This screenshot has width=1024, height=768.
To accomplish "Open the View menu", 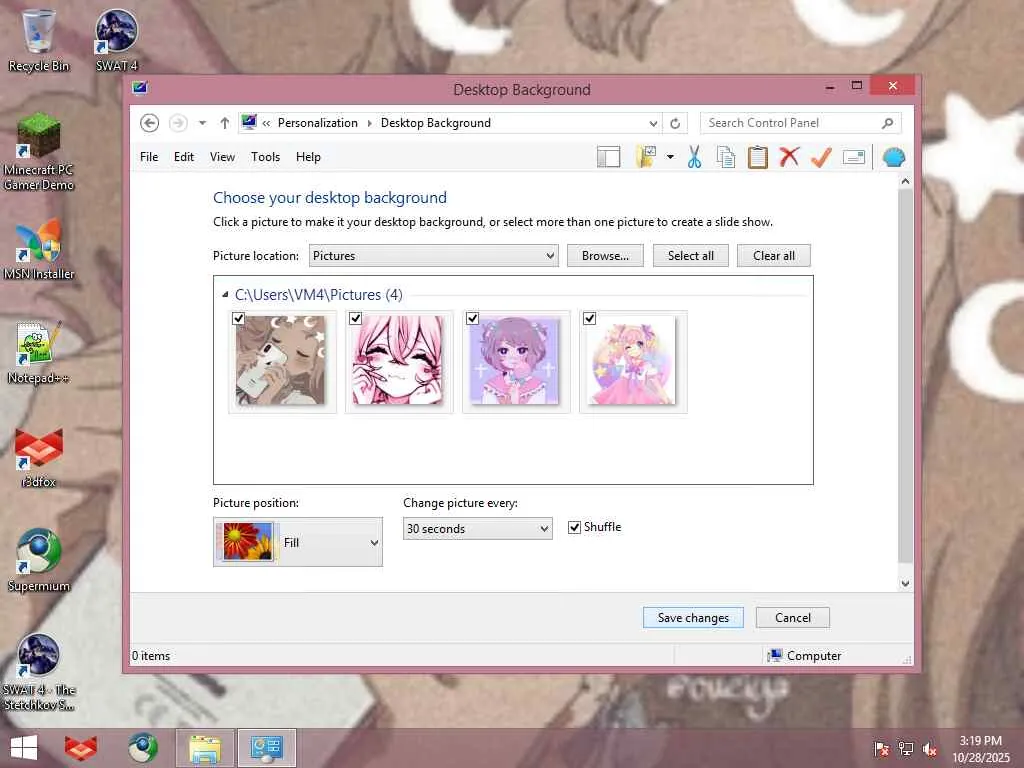I will coord(222,157).
